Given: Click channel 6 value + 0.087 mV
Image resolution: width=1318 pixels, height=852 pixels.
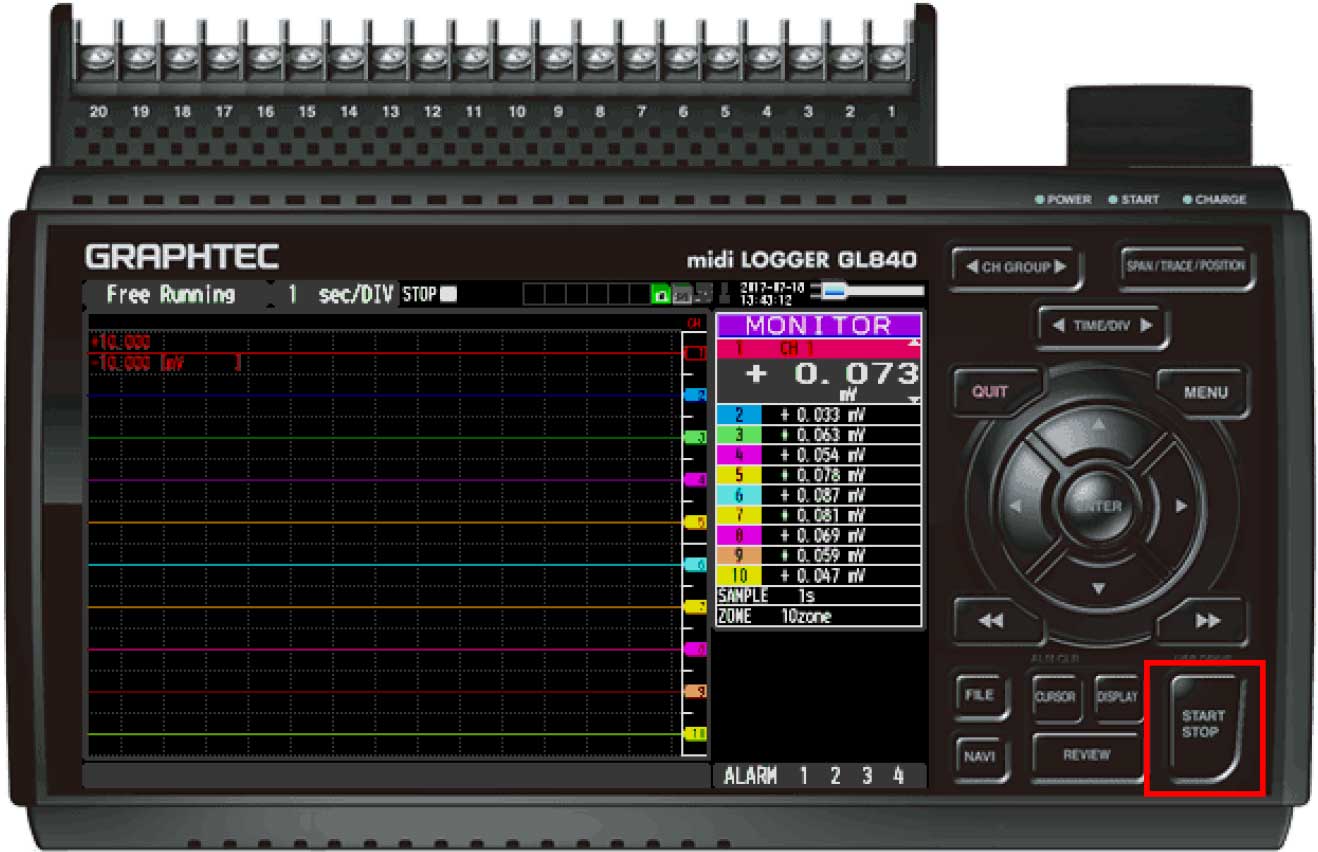Looking at the screenshot, I should (822, 496).
